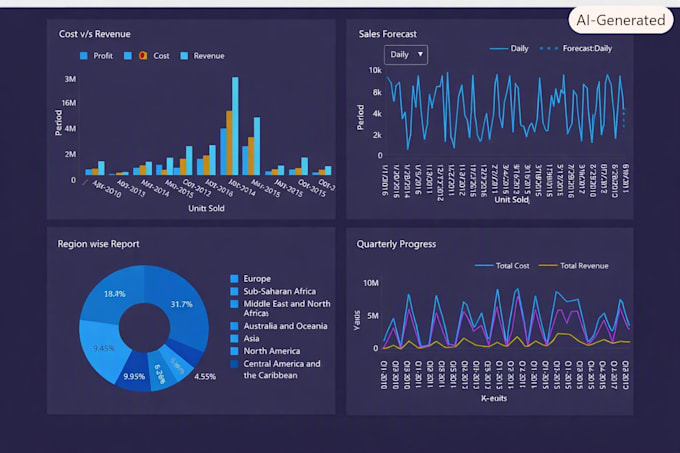The width and height of the screenshot is (680, 453).
Task: Click the Europe legend color square
Action: (234, 279)
